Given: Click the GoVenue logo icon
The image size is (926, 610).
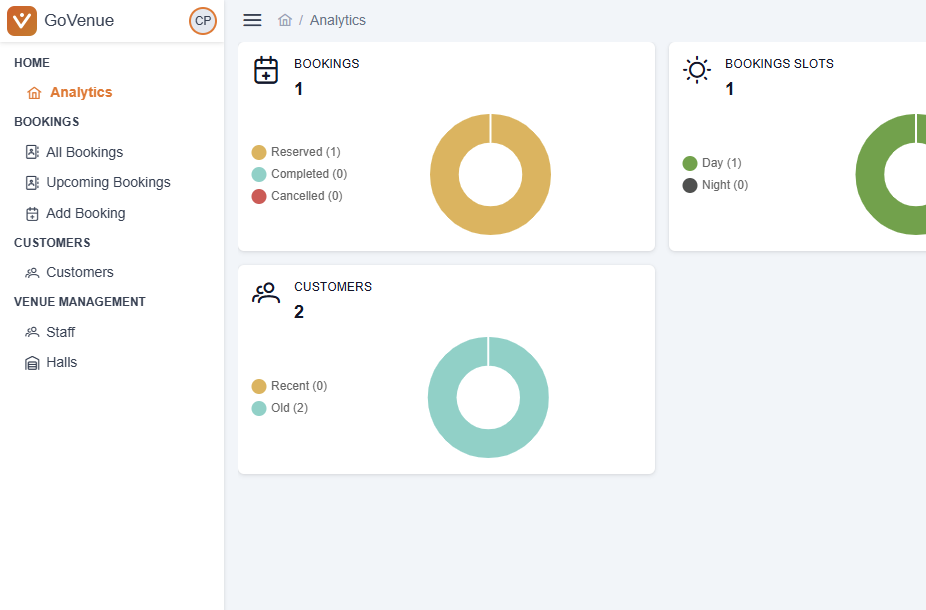Looking at the screenshot, I should click(x=22, y=20).
